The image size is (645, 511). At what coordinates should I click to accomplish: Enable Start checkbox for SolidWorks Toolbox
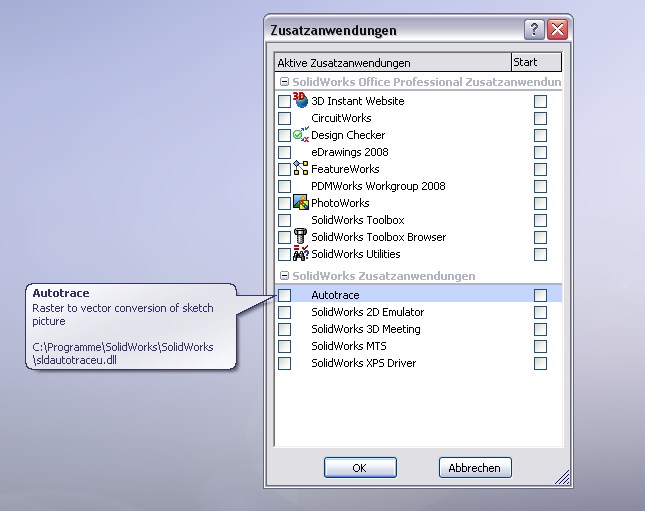pos(540,221)
